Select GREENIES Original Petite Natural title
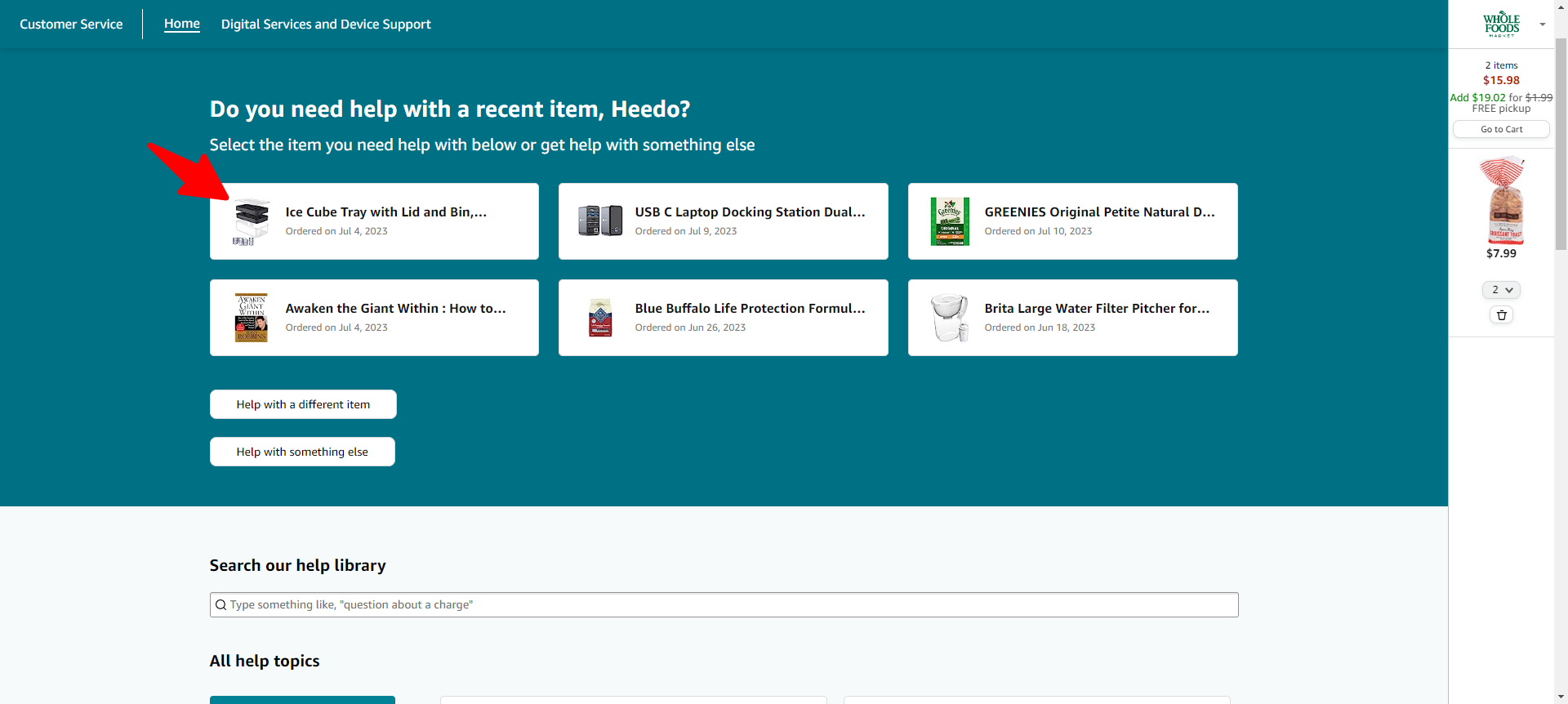This screenshot has width=1568, height=704. pos(1100,212)
